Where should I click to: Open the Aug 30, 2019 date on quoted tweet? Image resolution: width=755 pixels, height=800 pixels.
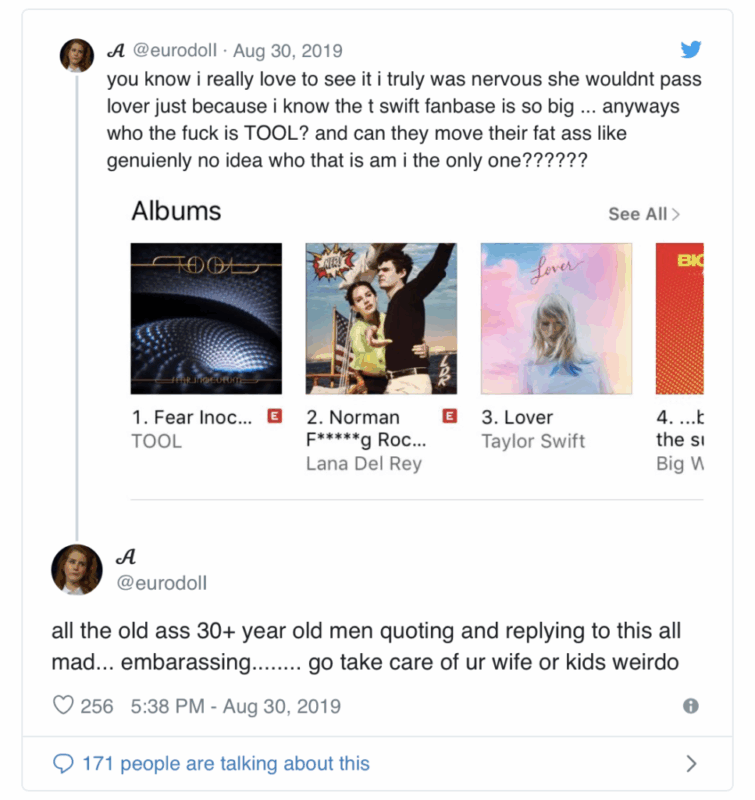tap(288, 51)
